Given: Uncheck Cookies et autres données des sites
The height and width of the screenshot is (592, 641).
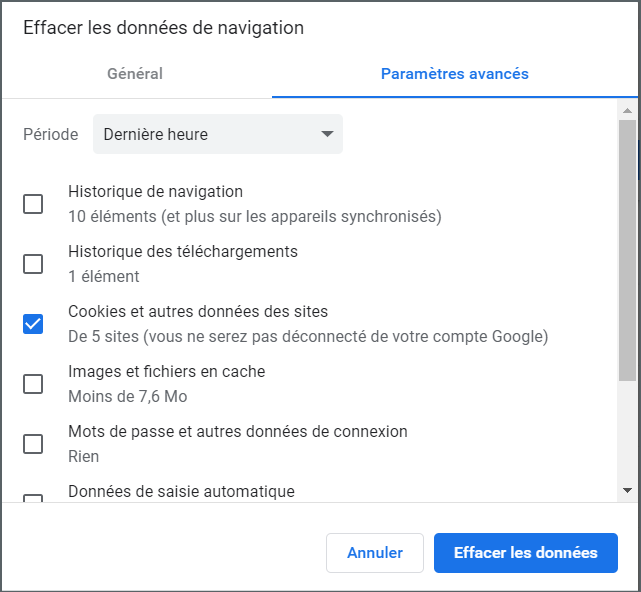Looking at the screenshot, I should tap(33, 324).
